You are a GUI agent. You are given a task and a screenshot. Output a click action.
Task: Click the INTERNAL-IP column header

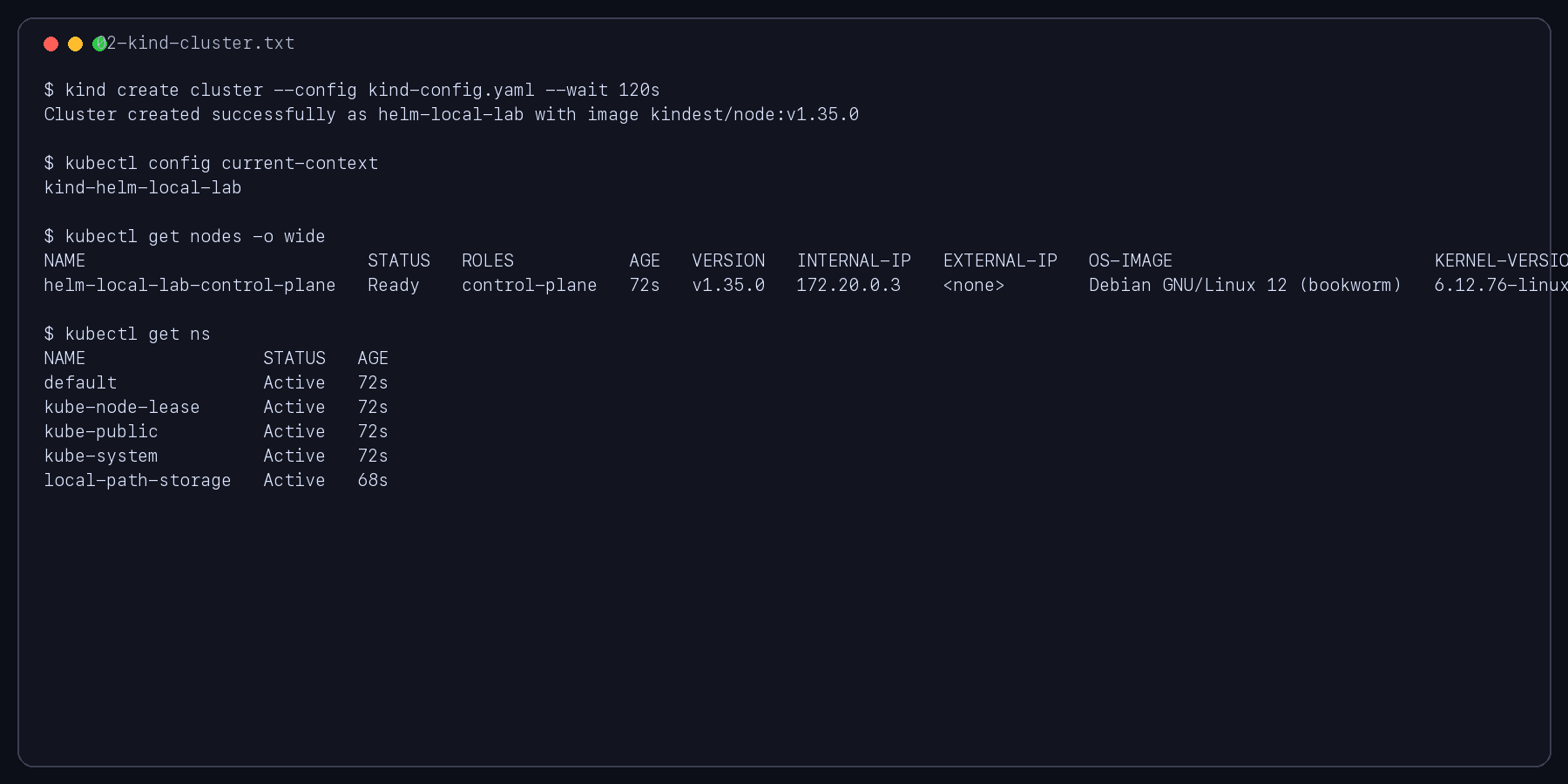pos(854,261)
